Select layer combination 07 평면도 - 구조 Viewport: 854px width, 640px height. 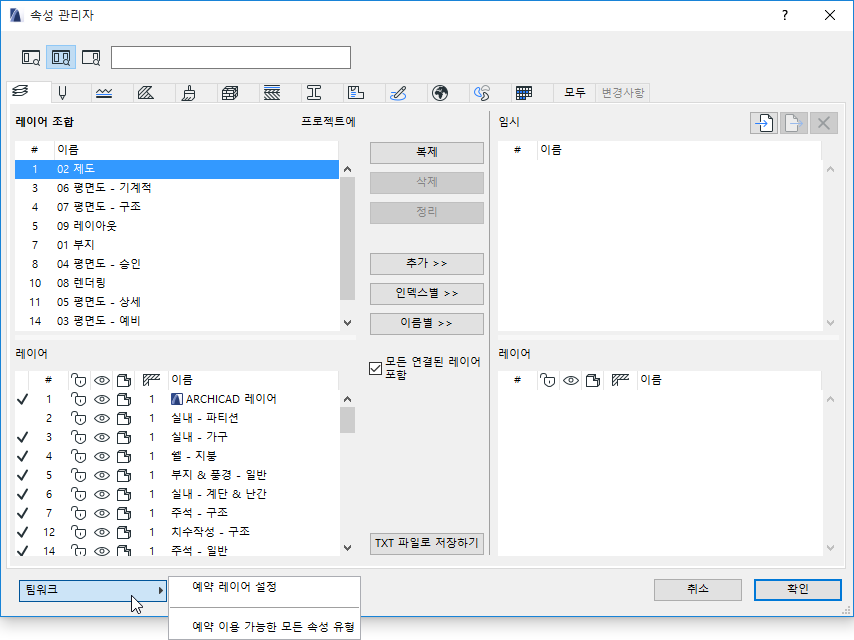[x=177, y=207]
